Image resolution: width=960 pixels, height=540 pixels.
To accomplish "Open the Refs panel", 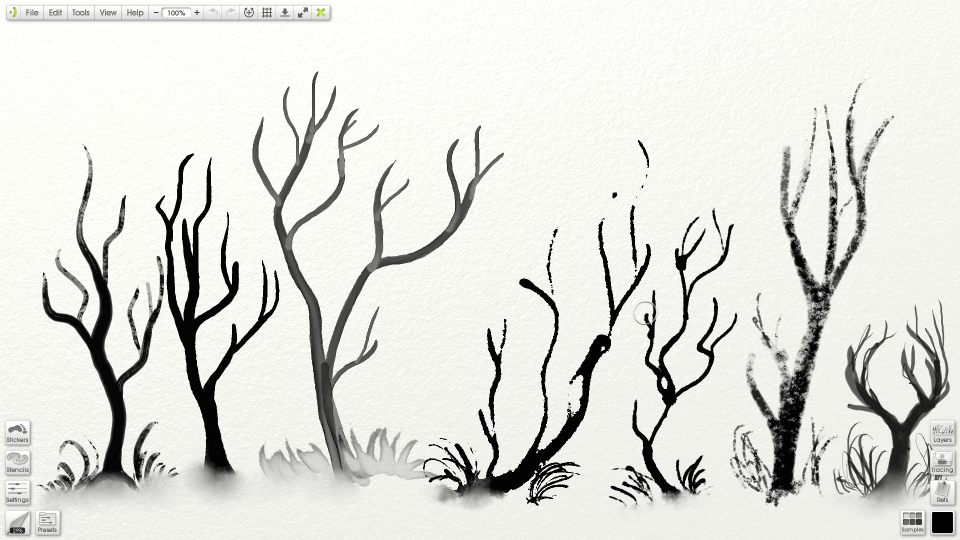I will (x=942, y=491).
